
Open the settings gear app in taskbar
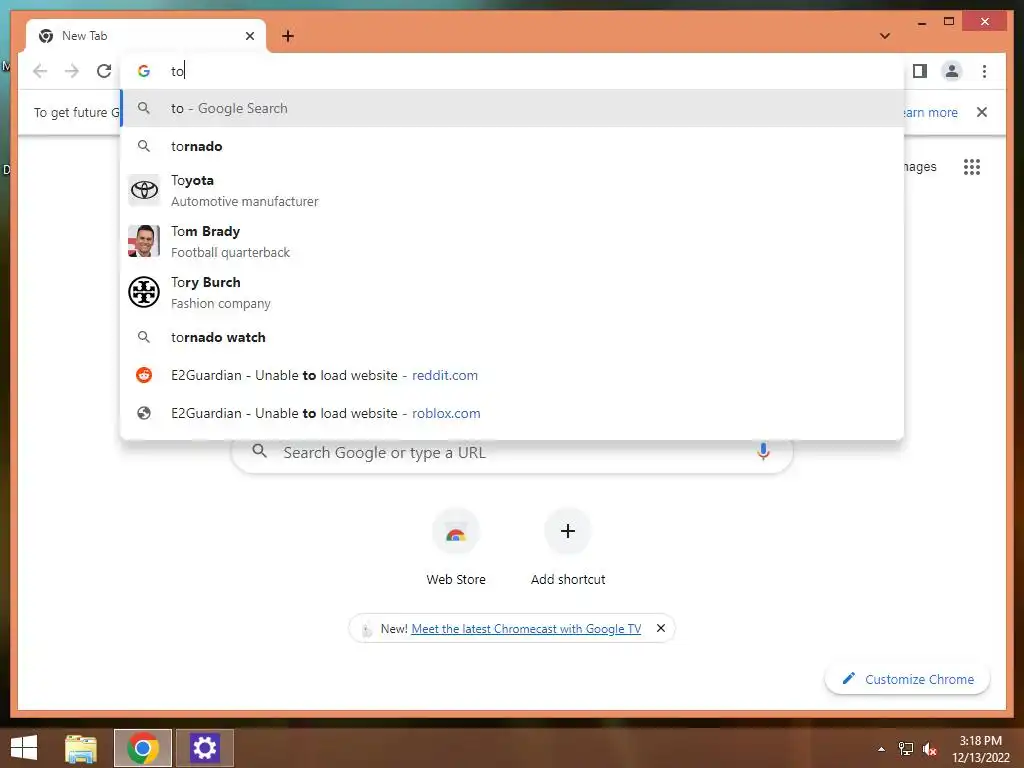click(x=204, y=748)
